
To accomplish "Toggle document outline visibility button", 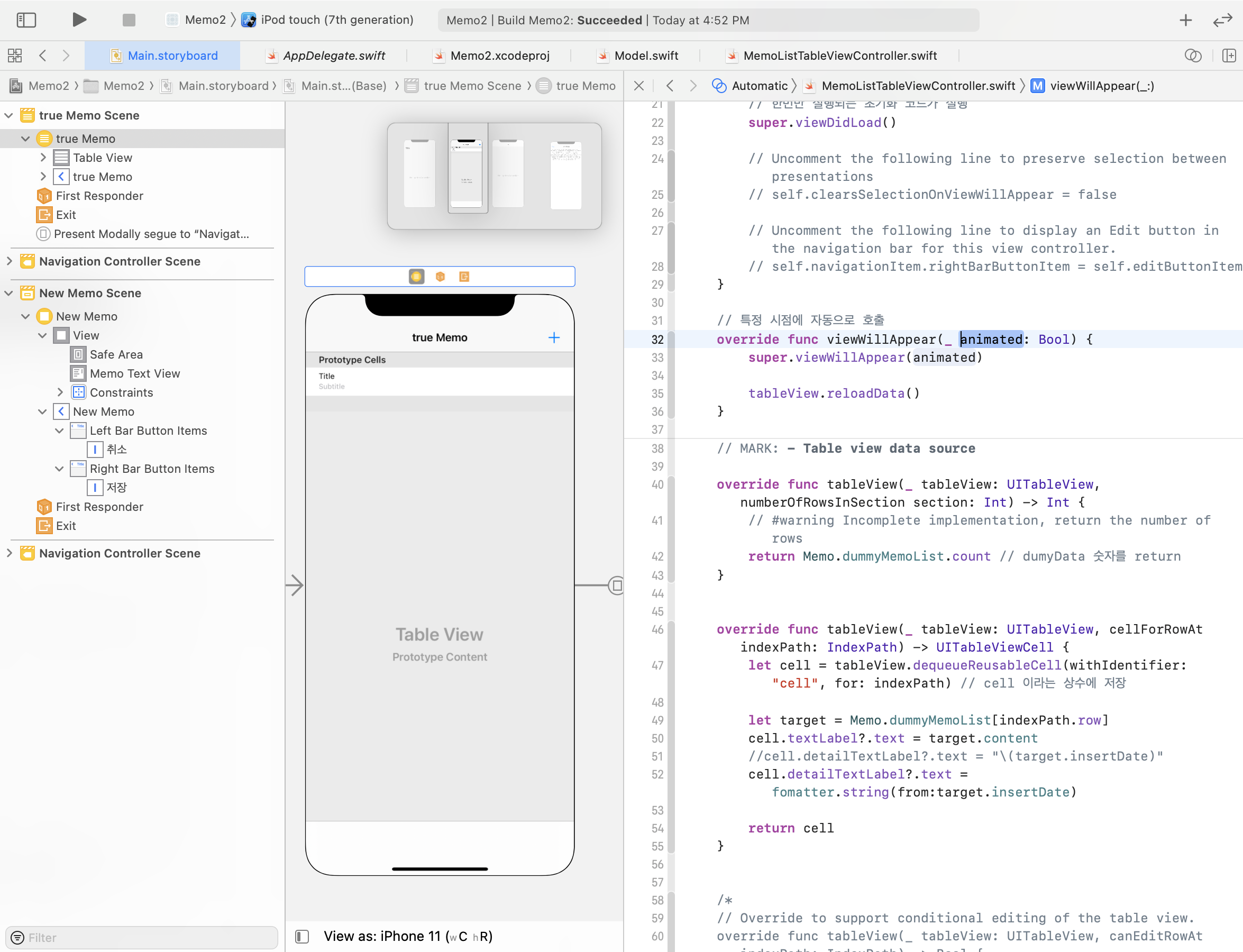I will 302,936.
